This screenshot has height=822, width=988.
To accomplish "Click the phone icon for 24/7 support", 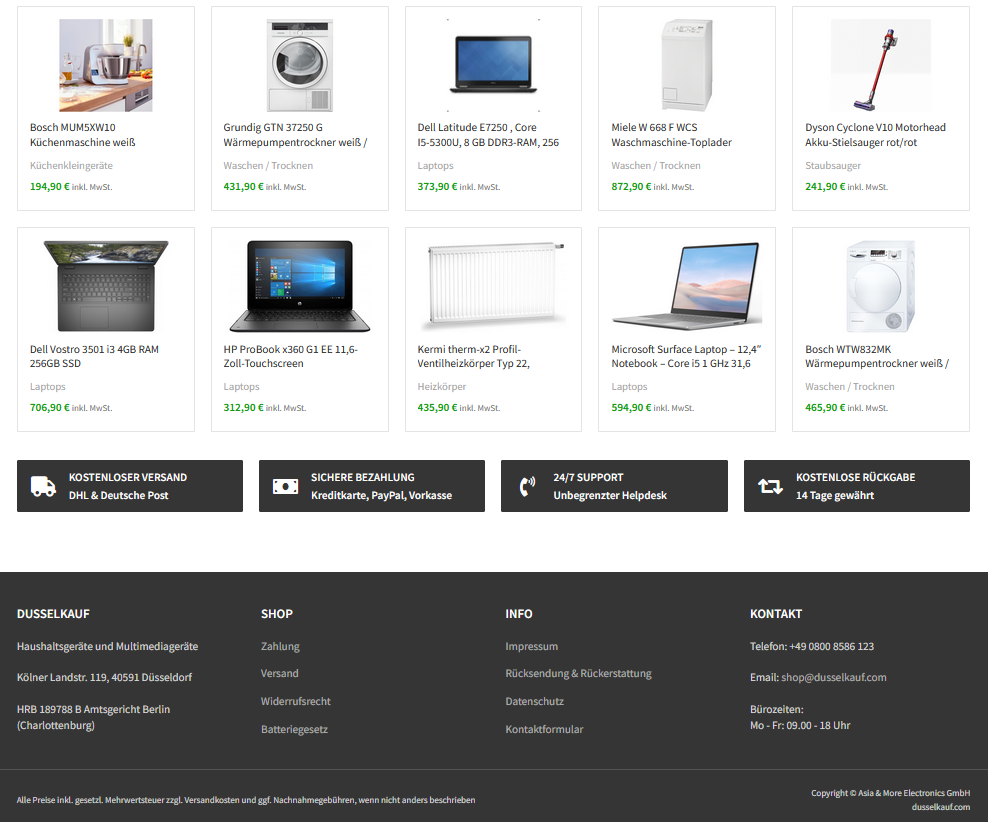I will click(527, 486).
